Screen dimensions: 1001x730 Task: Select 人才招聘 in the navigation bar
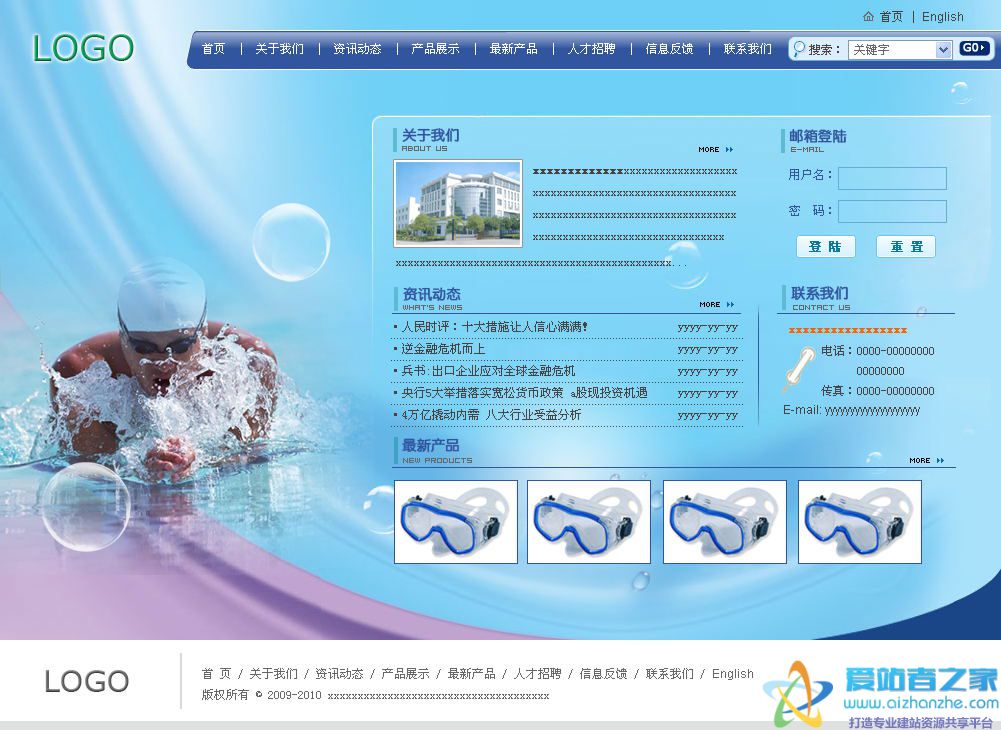pos(591,49)
